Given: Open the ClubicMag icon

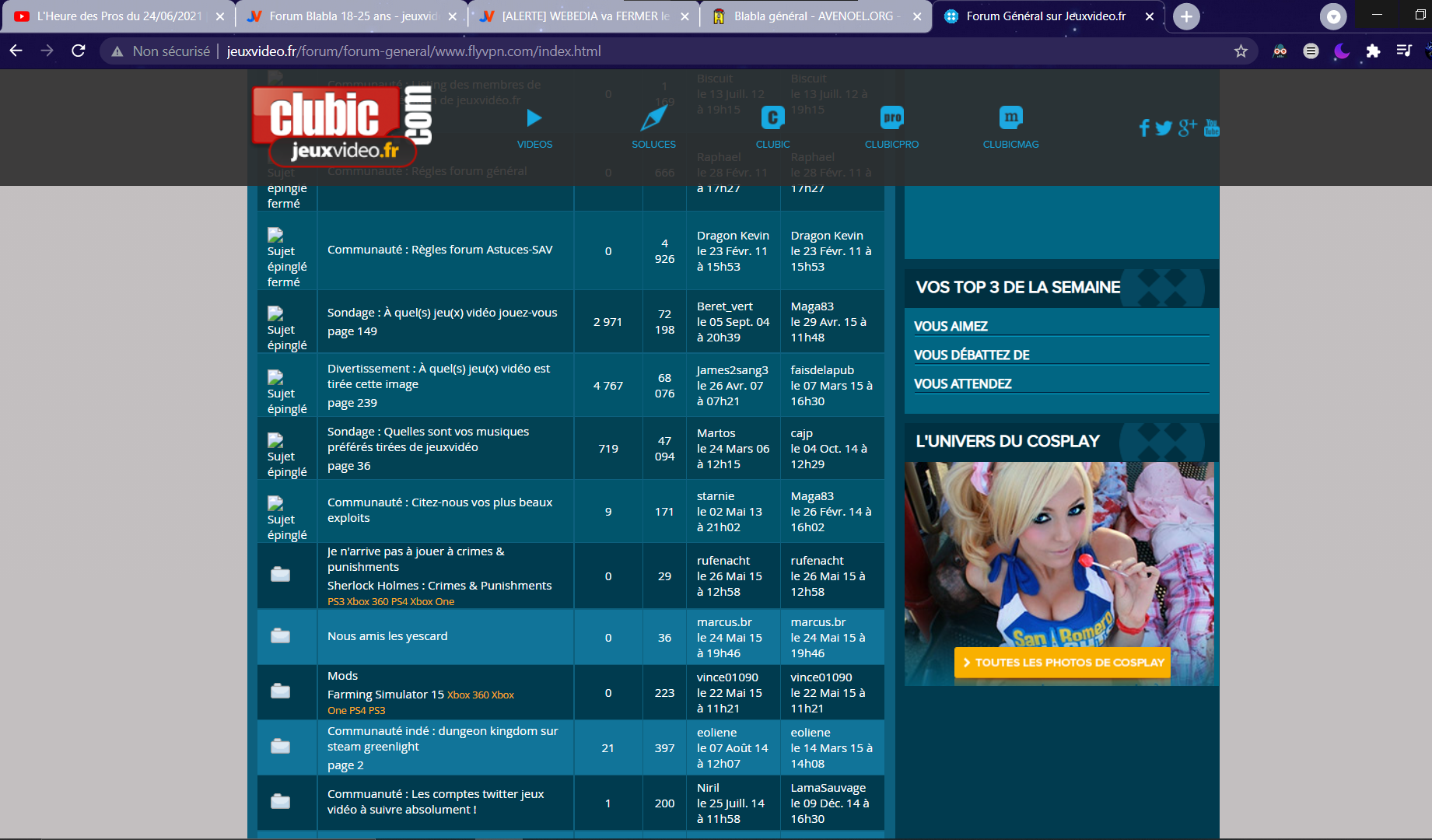Looking at the screenshot, I should point(1010,118).
